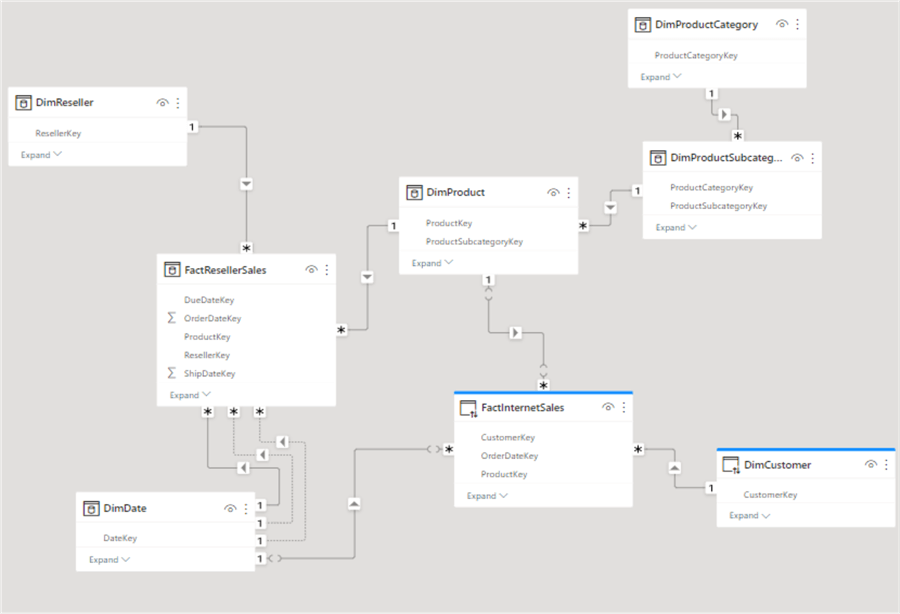900x614 pixels.
Task: Open DimProductCategory more options menu
Action: coord(797,24)
